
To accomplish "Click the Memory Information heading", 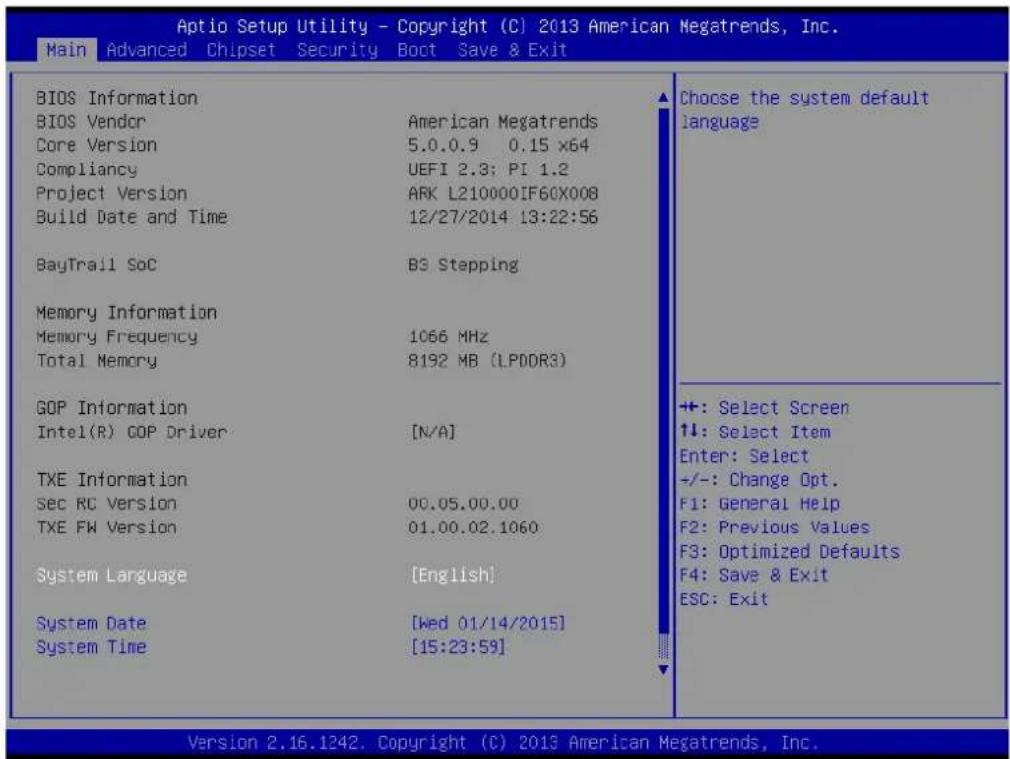I will [126, 312].
